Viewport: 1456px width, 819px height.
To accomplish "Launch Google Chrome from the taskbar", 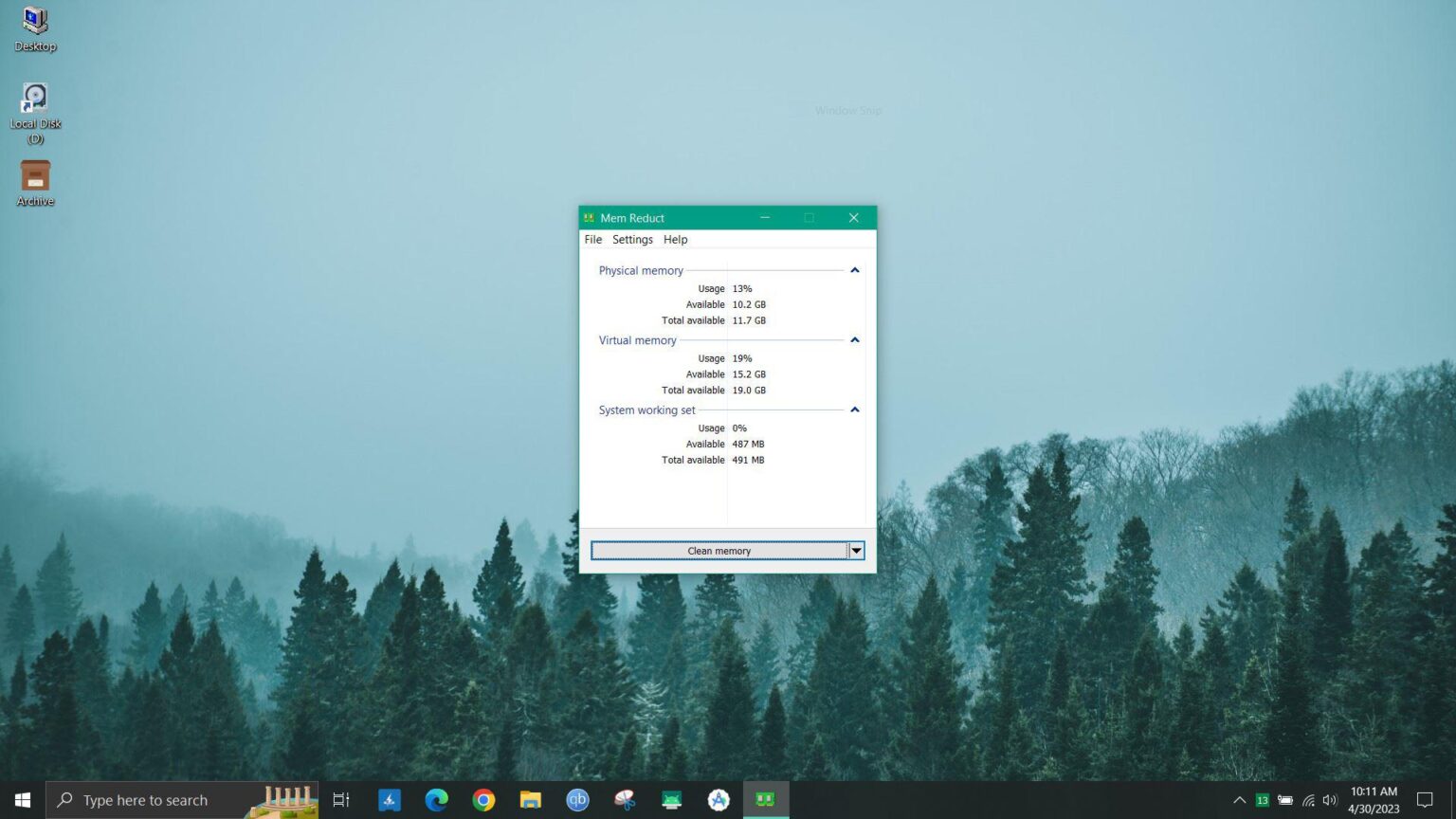I will point(483,799).
